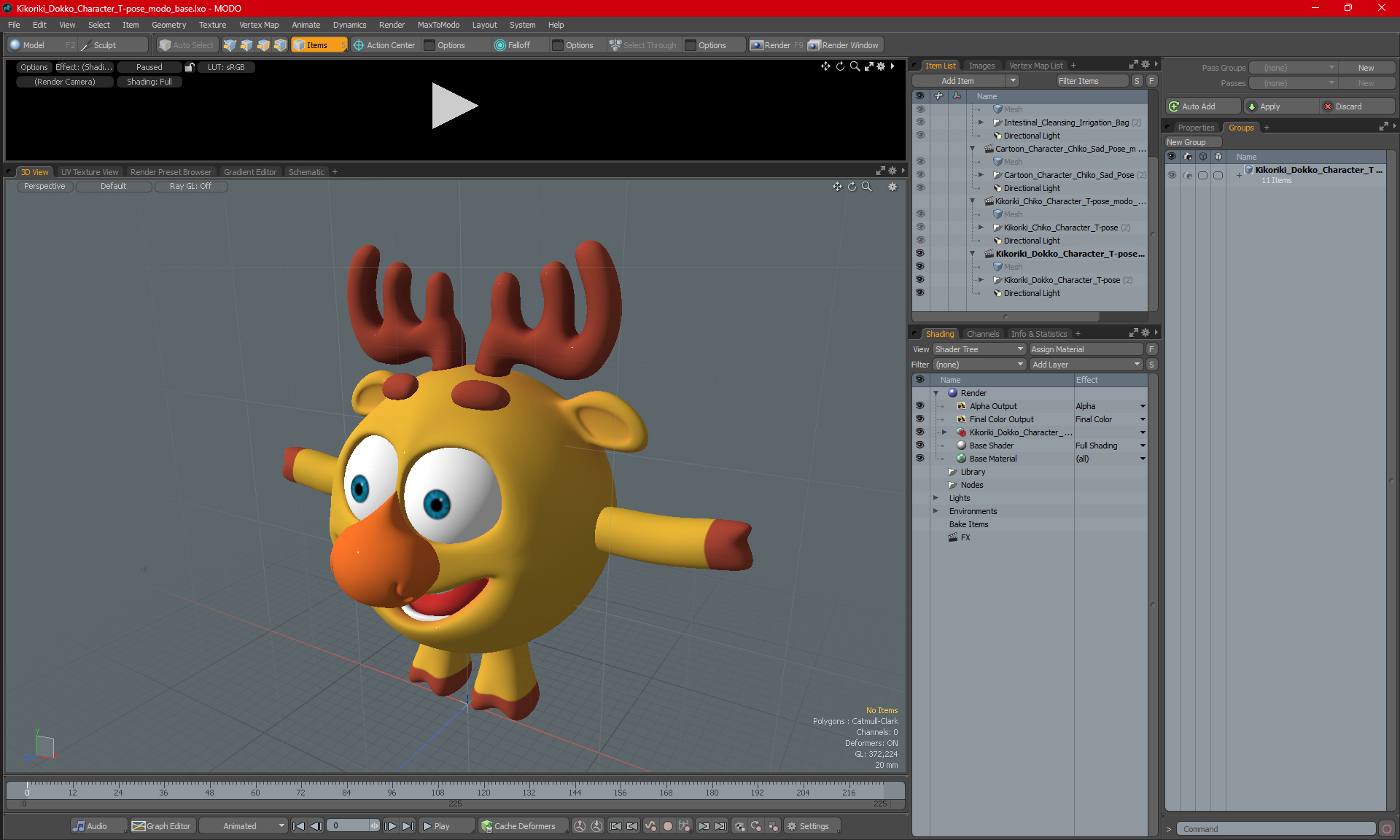1400x840 pixels.
Task: Click the Falloff tool icon
Action: [501, 45]
